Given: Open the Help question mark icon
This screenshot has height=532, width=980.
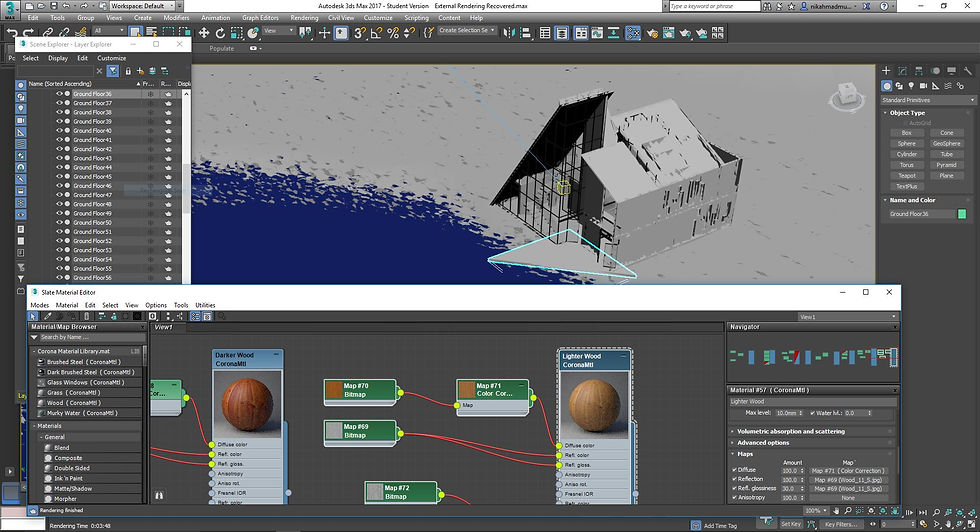Looking at the screenshot, I should 884,6.
